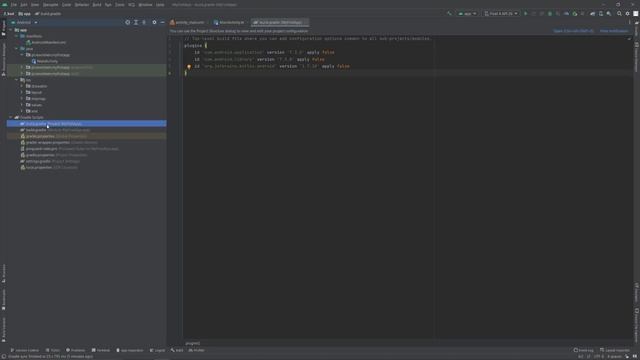This screenshot has height=360, width=640.
Task: Open the Refactor menu
Action: tap(82, 5)
